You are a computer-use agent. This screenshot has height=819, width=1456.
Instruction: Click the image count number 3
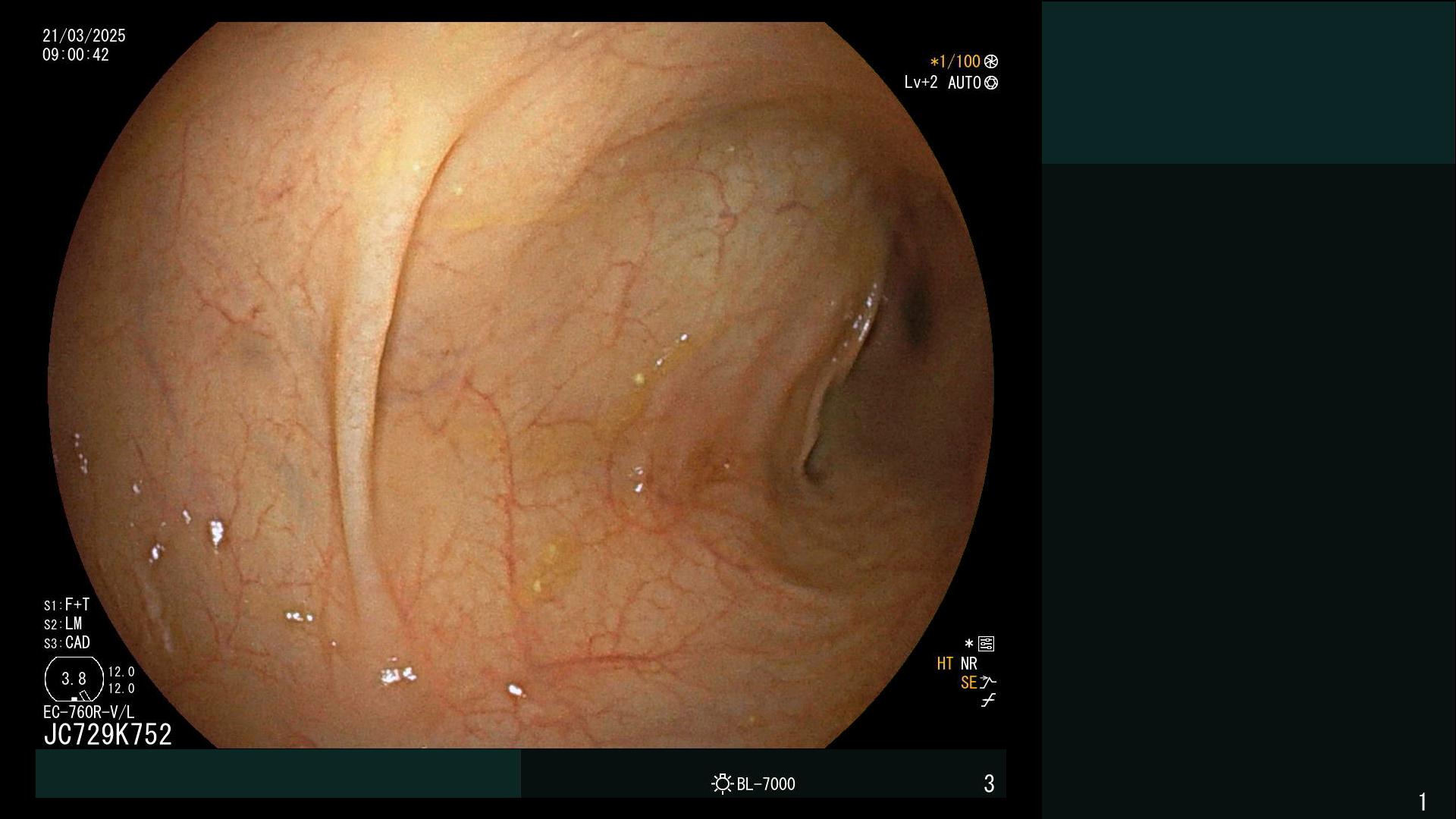(x=989, y=783)
